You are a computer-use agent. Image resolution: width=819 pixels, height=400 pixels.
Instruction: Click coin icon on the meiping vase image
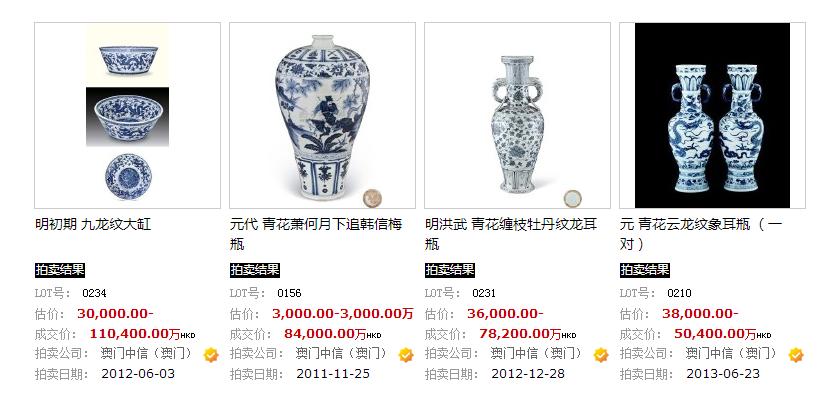[x=372, y=198]
